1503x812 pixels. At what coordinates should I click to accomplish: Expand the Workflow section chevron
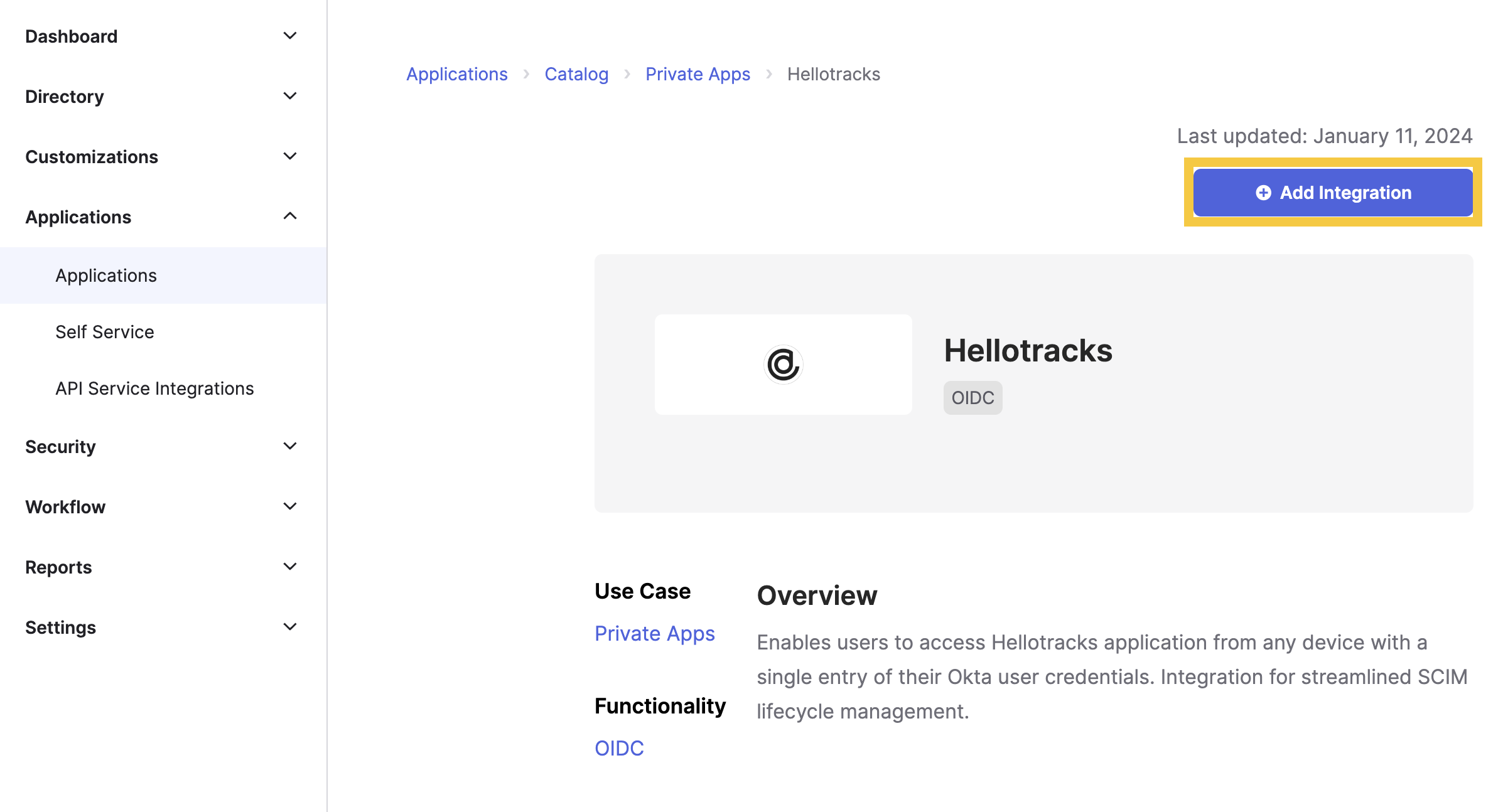(x=290, y=506)
